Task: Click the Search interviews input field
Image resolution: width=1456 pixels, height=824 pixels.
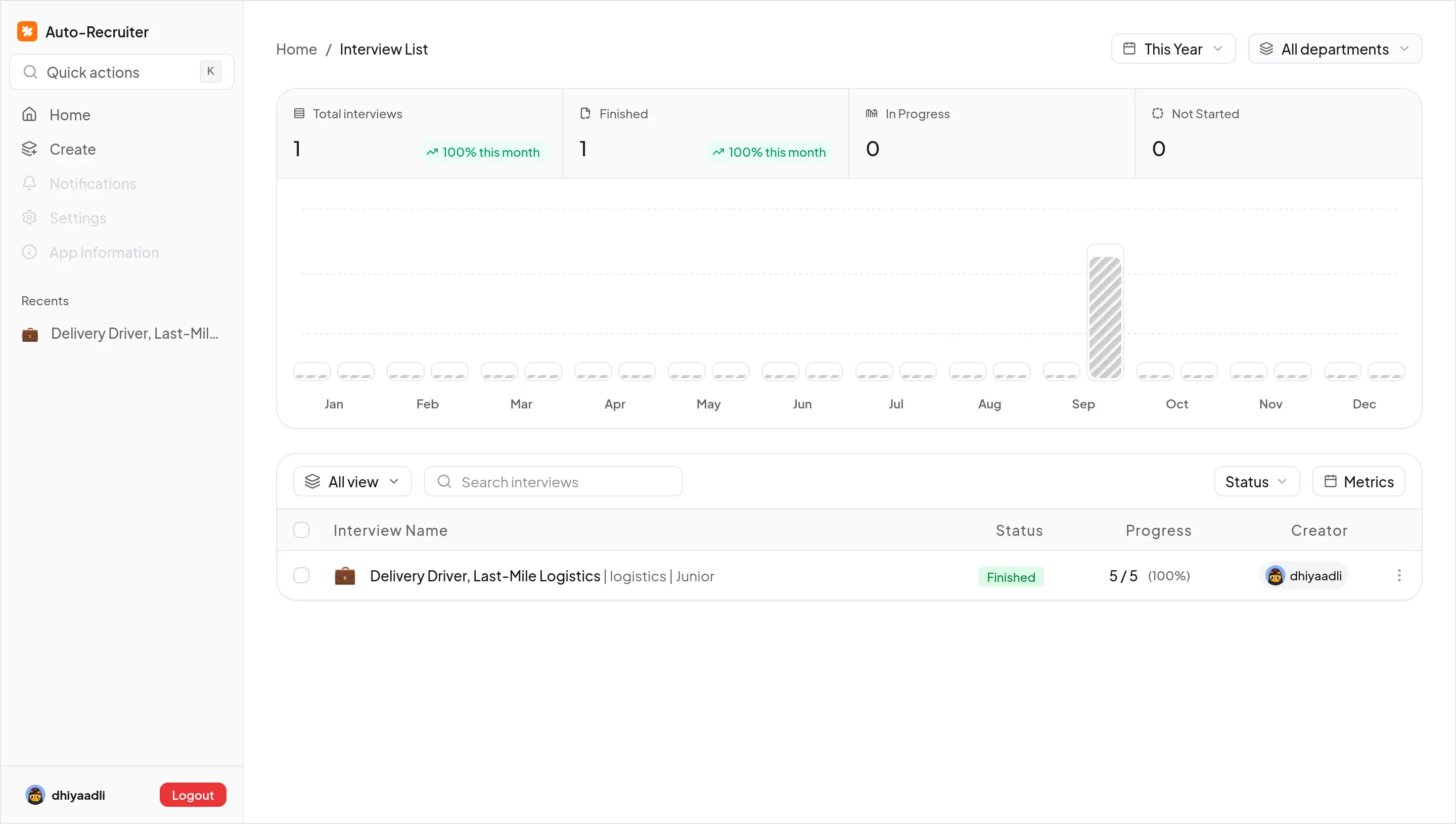Action: pyautogui.click(x=553, y=482)
